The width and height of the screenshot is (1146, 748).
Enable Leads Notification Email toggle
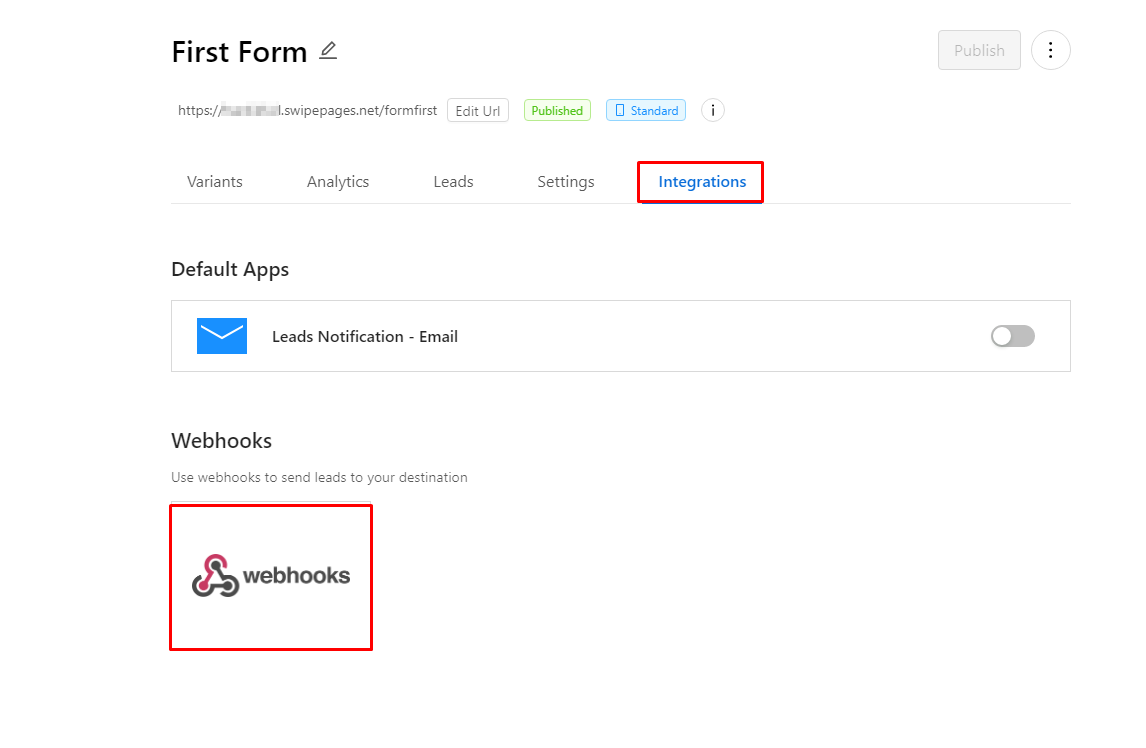click(1012, 336)
